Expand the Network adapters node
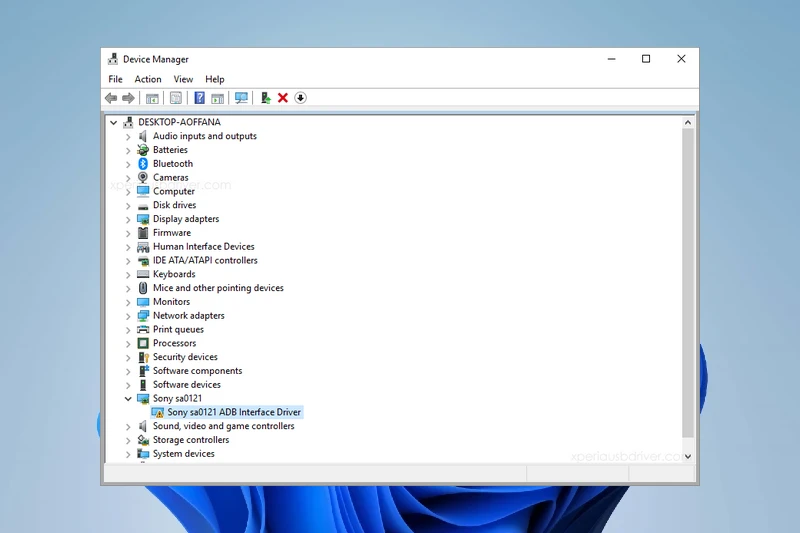Image resolution: width=800 pixels, height=533 pixels. [128, 316]
